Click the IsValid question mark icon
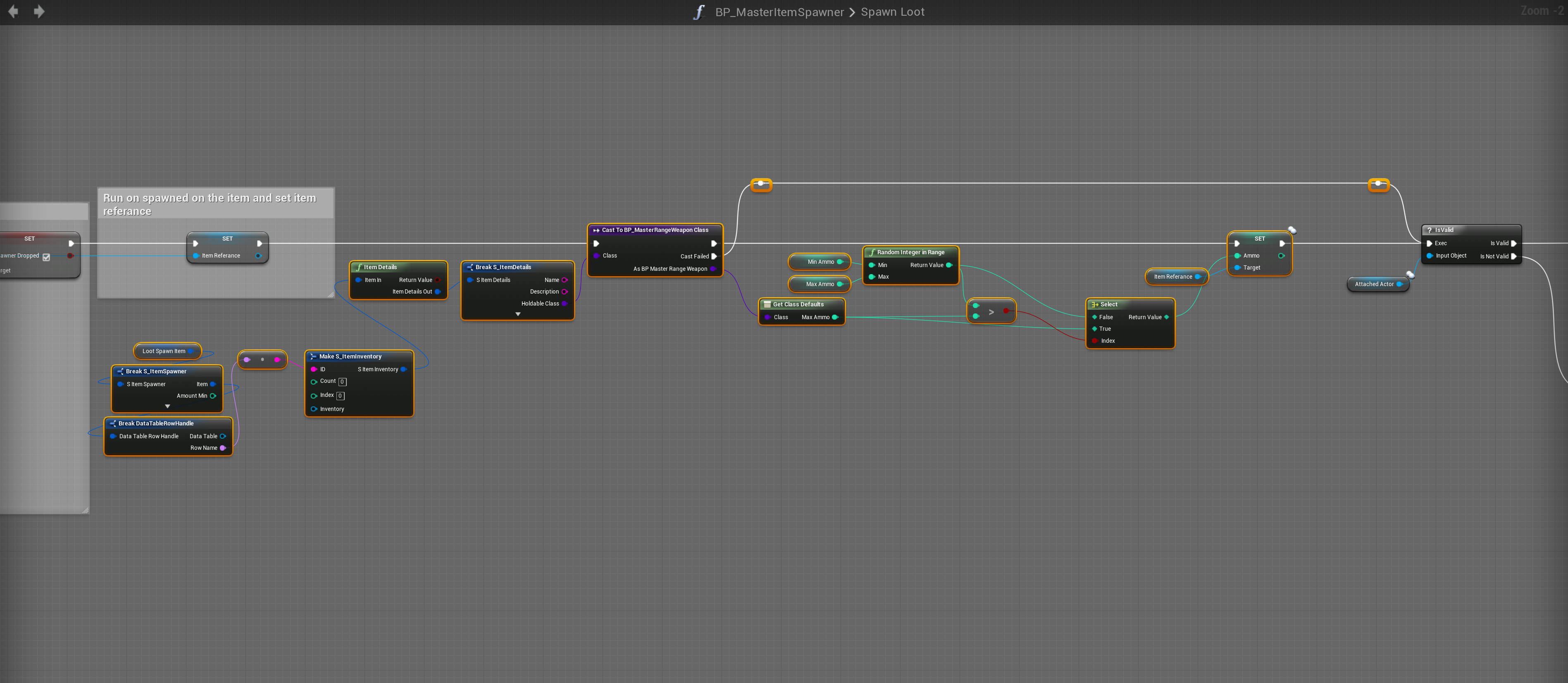The image size is (1568, 683). (x=1429, y=230)
